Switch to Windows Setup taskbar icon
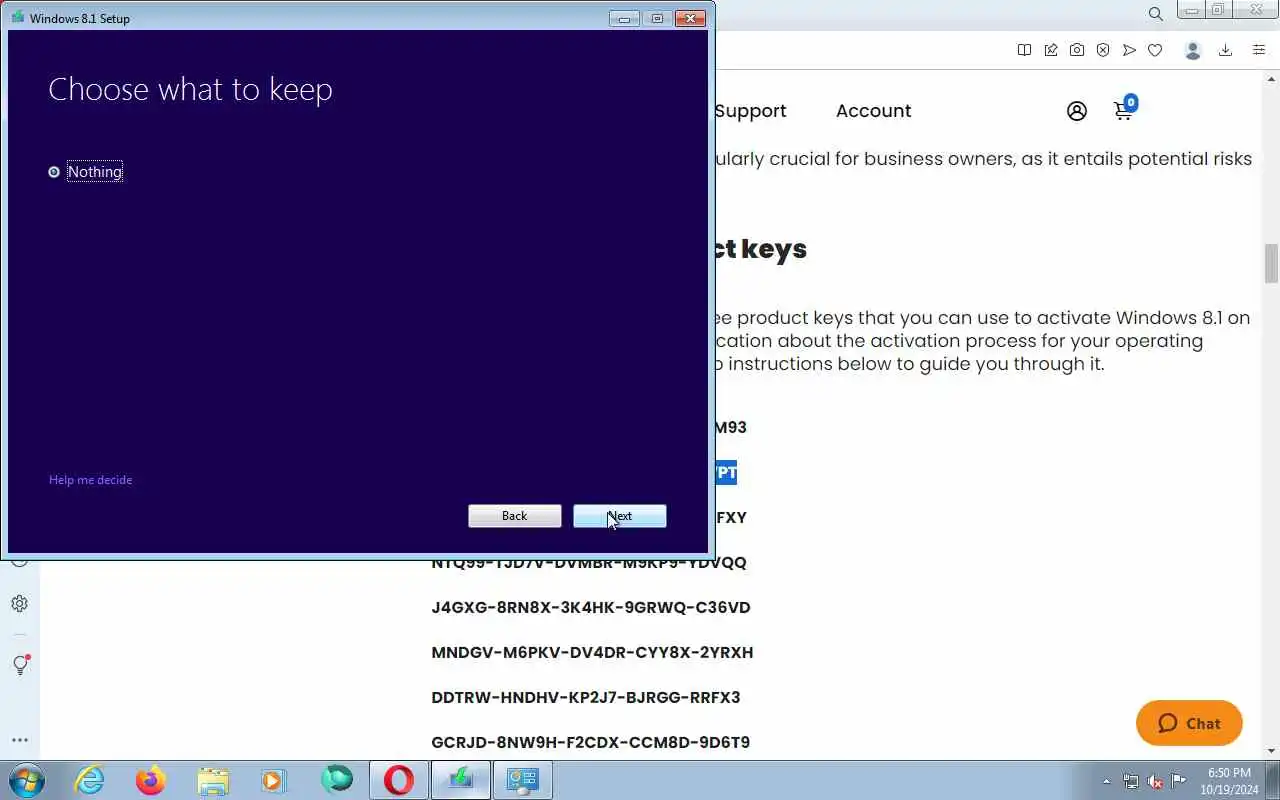 pyautogui.click(x=461, y=780)
